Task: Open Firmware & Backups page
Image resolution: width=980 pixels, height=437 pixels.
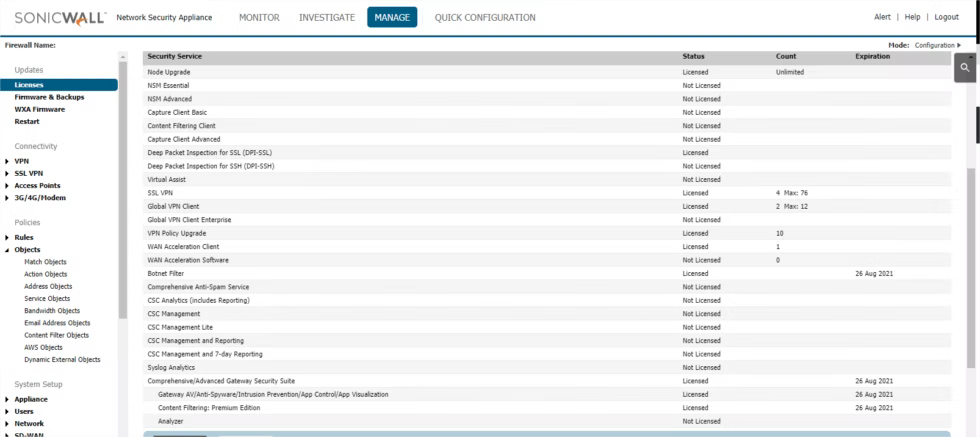Action: pyautogui.click(x=49, y=97)
